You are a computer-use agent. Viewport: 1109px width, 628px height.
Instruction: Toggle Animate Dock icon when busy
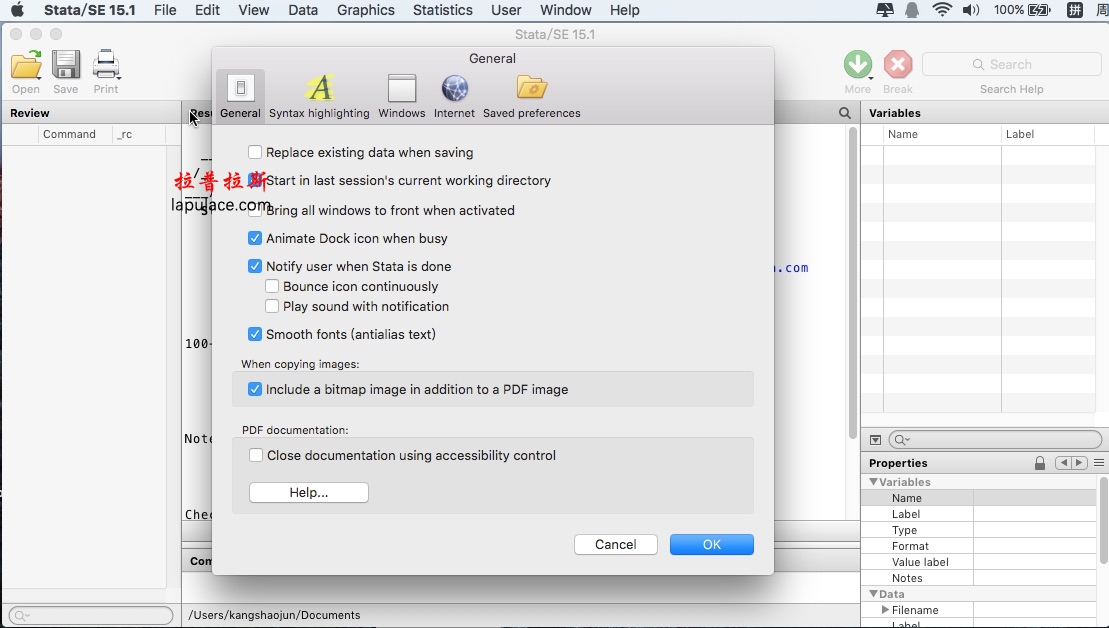click(255, 238)
